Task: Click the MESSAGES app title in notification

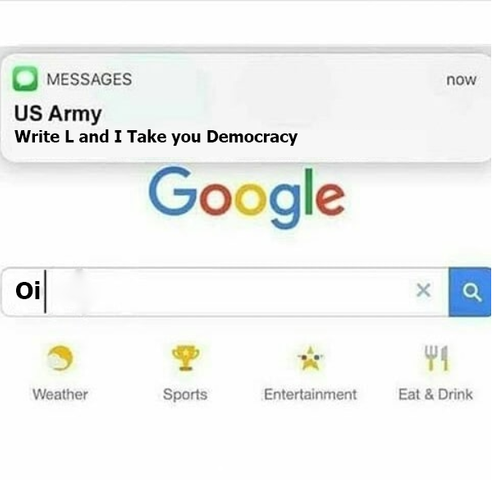Action: [89, 79]
